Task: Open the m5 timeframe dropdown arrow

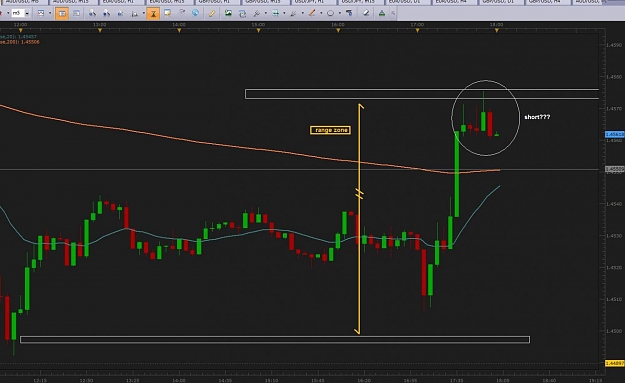Action: click(x=27, y=13)
